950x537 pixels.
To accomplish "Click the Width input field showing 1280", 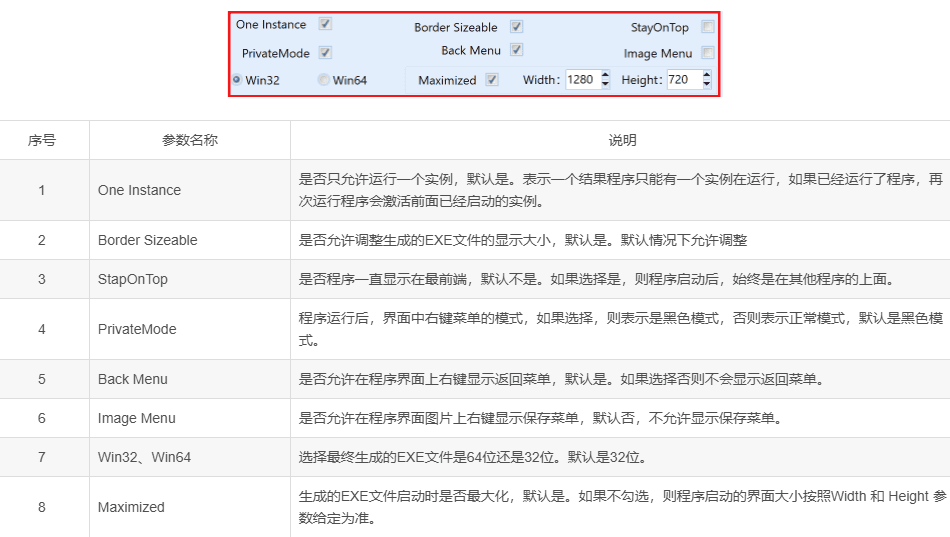I will [581, 80].
